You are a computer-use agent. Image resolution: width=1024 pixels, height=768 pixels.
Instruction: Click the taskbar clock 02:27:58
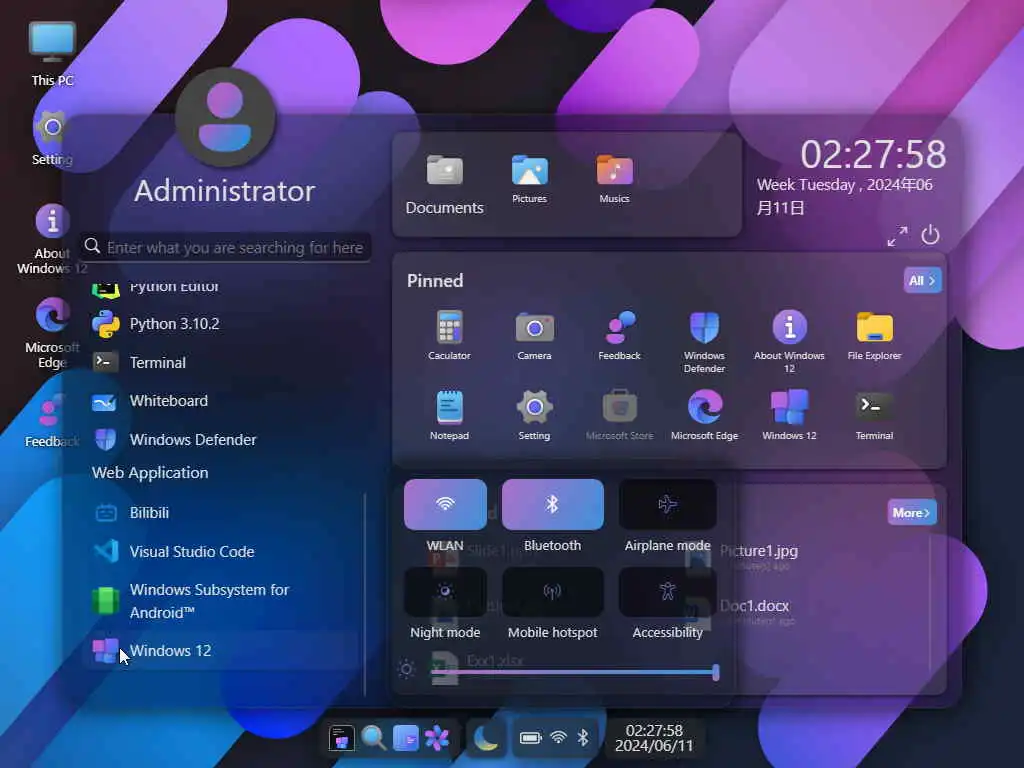pyautogui.click(x=654, y=738)
